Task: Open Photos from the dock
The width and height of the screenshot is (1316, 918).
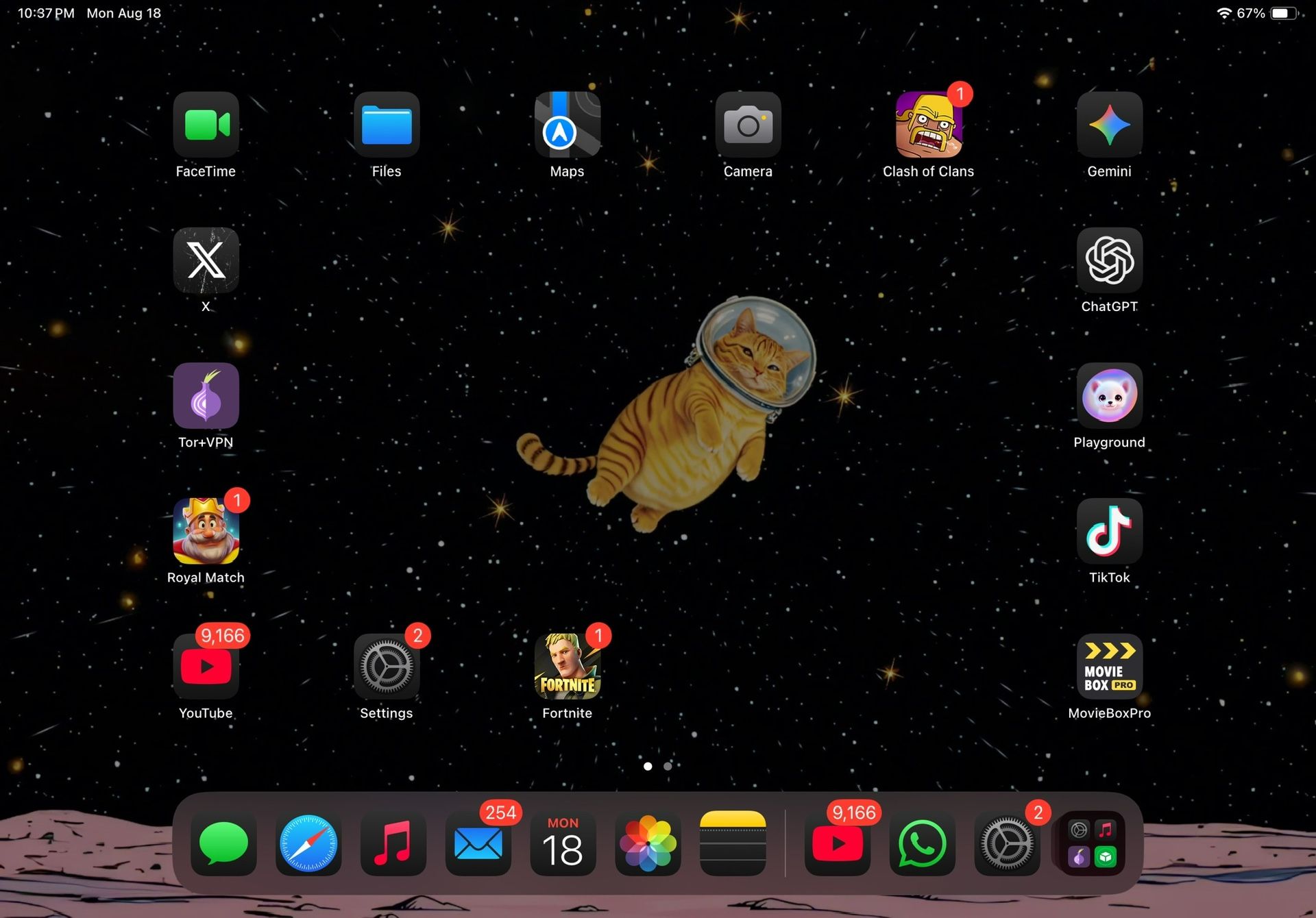Action: tap(648, 843)
